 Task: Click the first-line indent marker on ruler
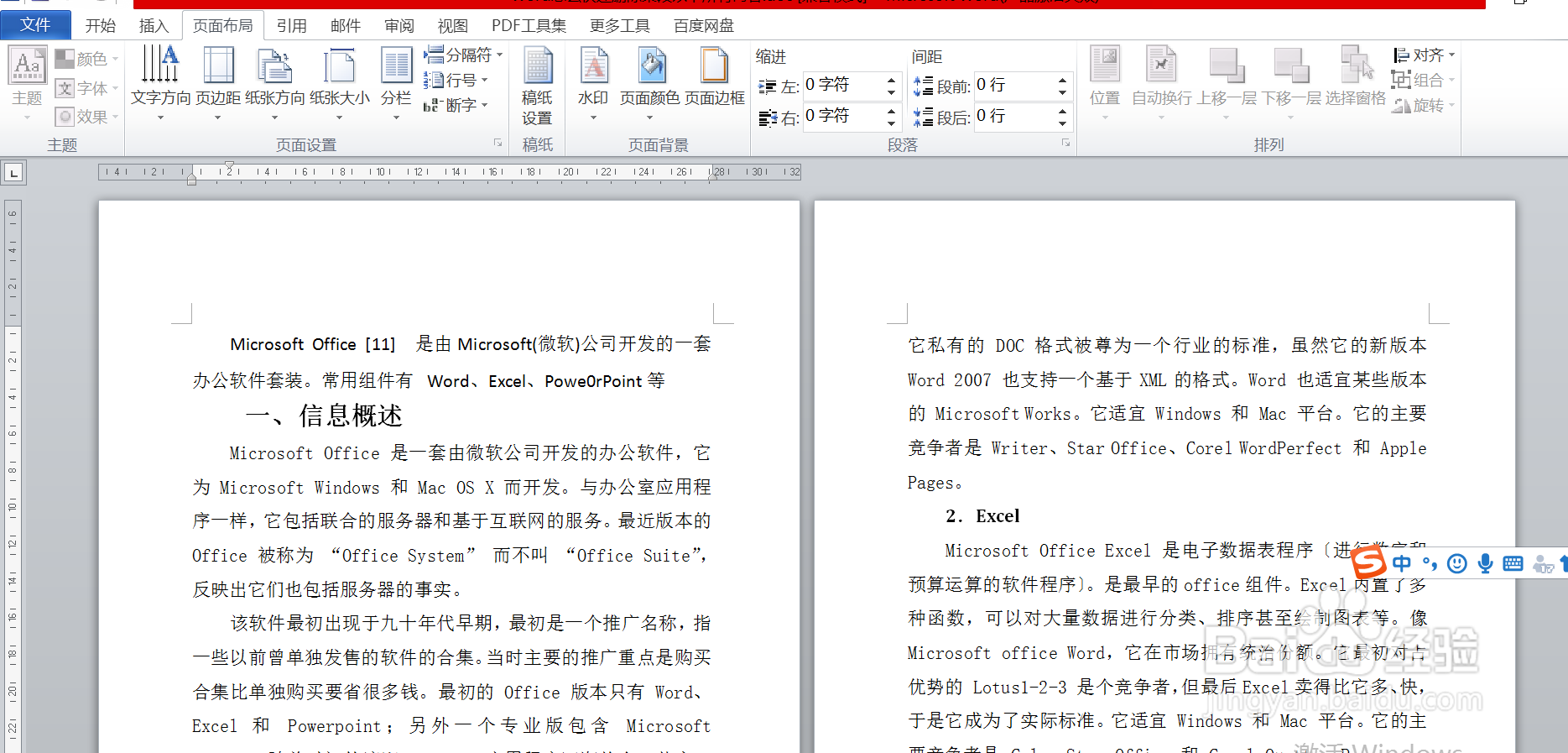(x=229, y=165)
